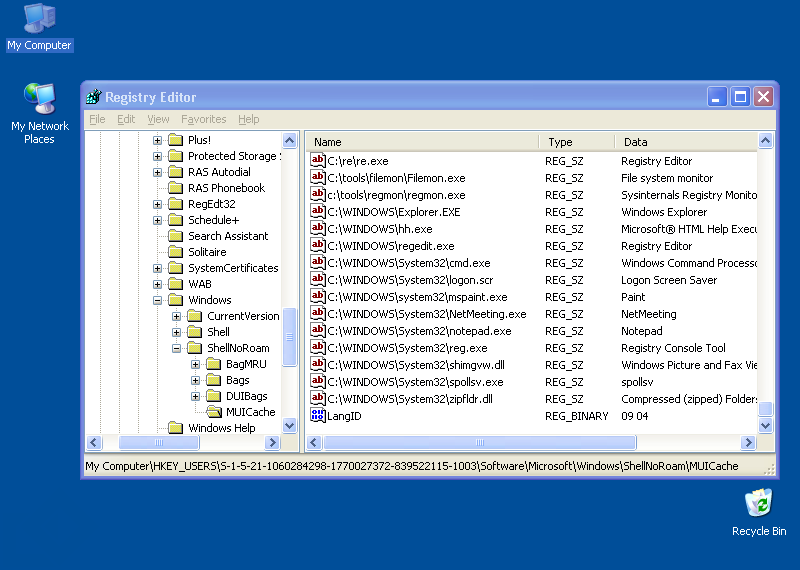Open the View menu
The width and height of the screenshot is (800, 570).
158,119
